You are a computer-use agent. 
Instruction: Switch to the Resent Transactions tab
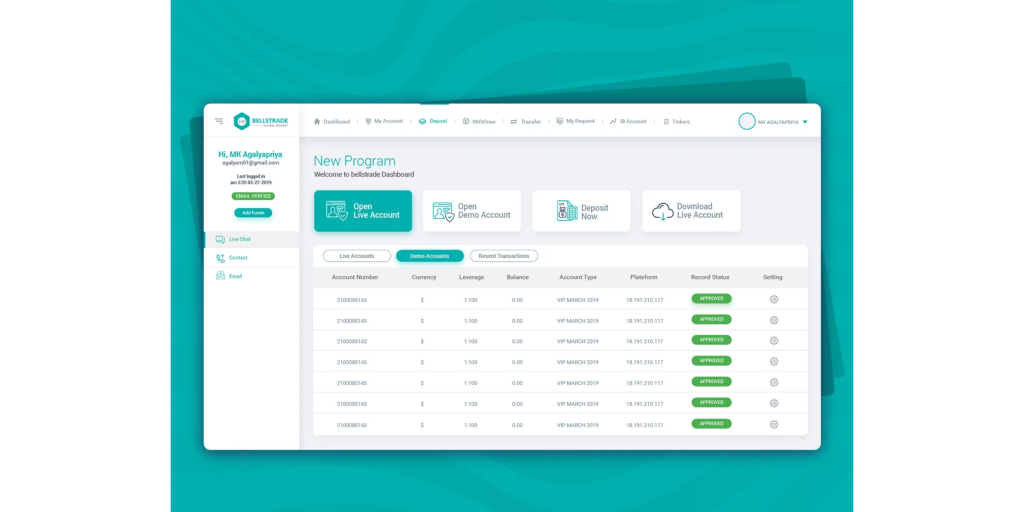pyautogui.click(x=504, y=256)
